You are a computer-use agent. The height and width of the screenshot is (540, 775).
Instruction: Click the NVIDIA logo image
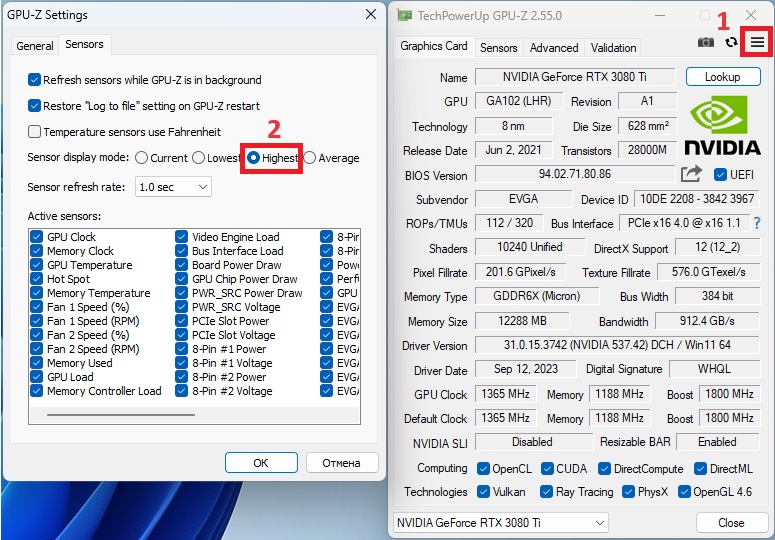pyautogui.click(x=722, y=125)
